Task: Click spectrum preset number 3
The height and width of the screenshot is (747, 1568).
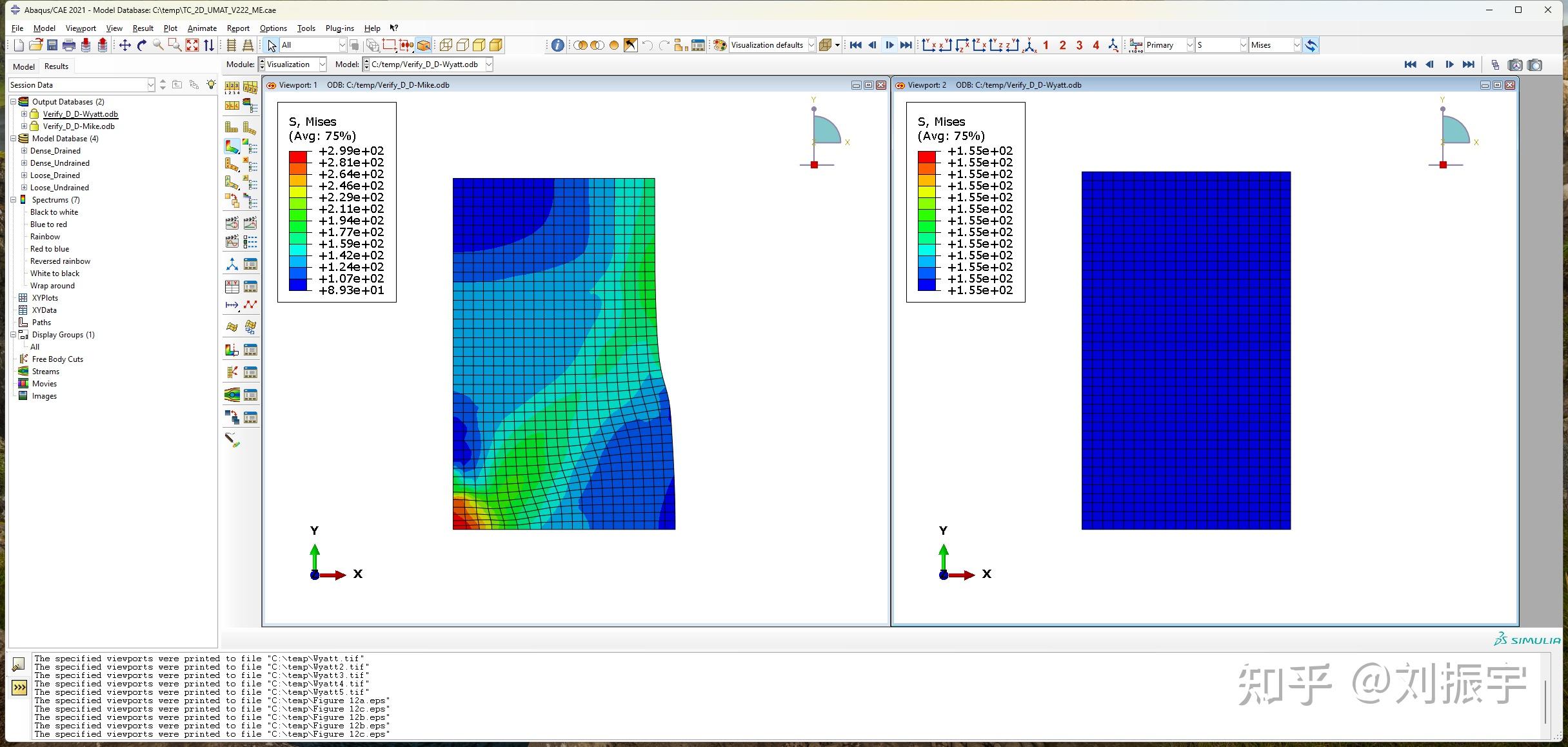Action: 1078,45
